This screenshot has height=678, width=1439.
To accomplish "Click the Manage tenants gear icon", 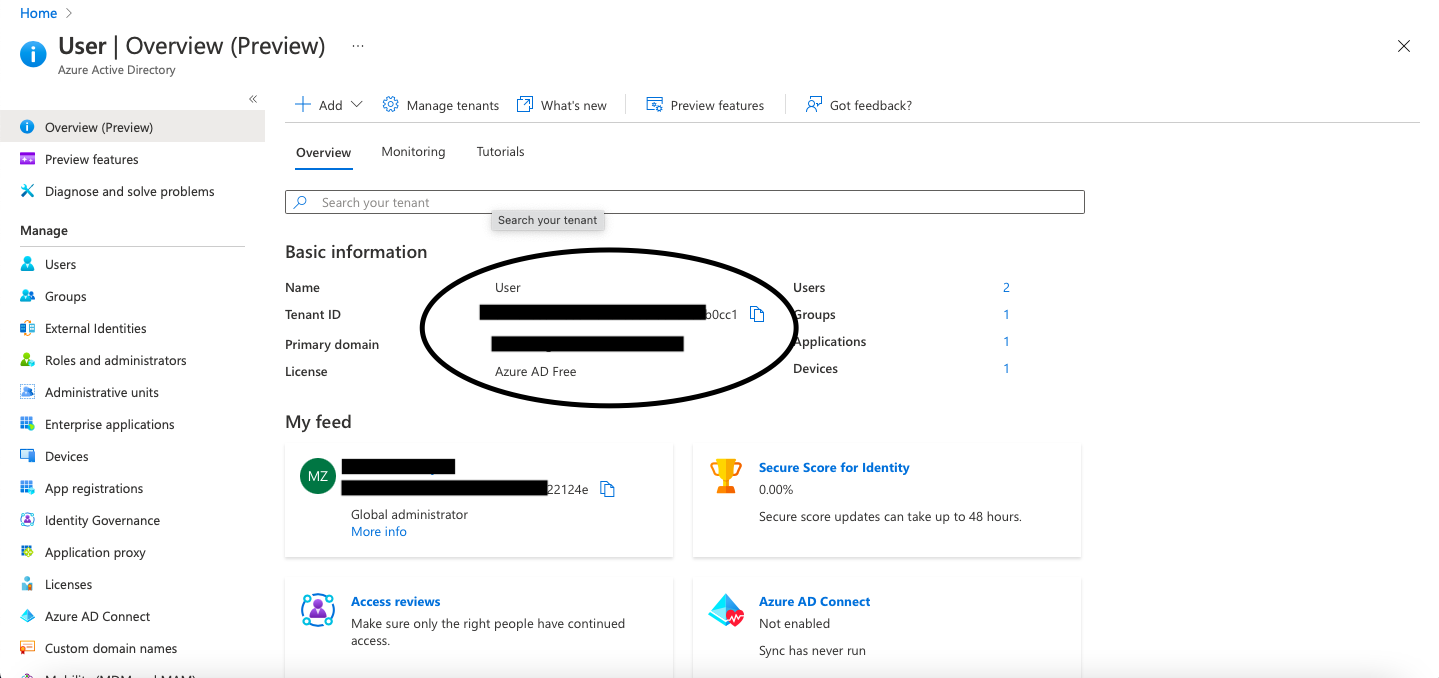I will coord(391,105).
